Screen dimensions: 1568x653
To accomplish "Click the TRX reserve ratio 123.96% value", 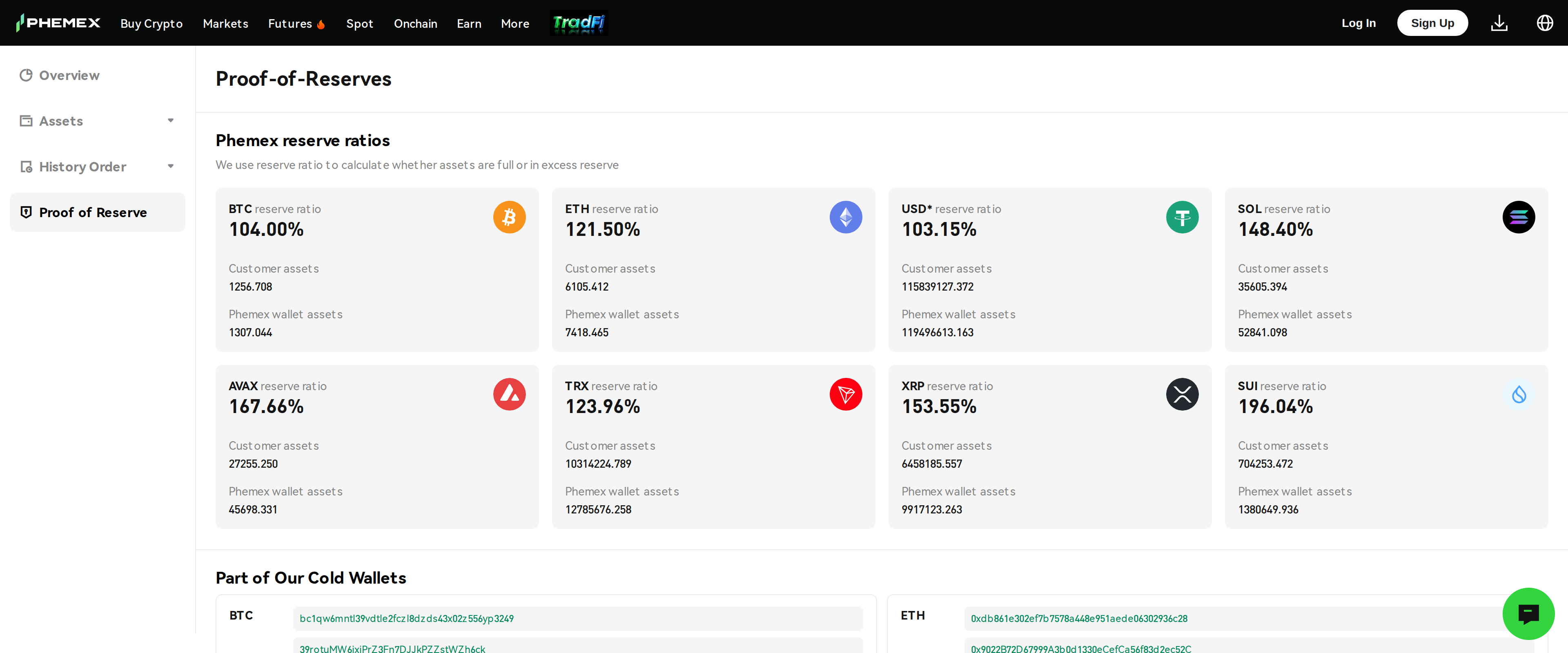I will [x=603, y=406].
